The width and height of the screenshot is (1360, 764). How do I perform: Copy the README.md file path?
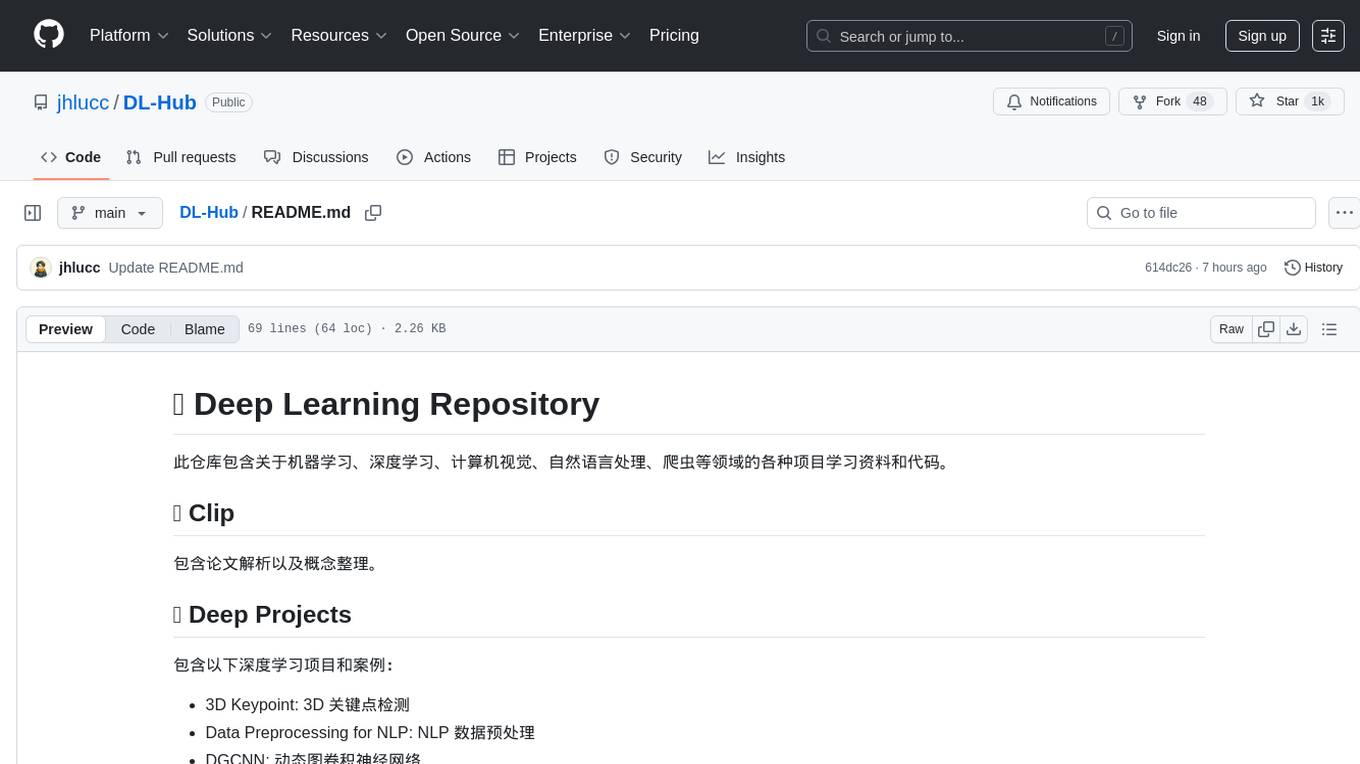coord(373,213)
